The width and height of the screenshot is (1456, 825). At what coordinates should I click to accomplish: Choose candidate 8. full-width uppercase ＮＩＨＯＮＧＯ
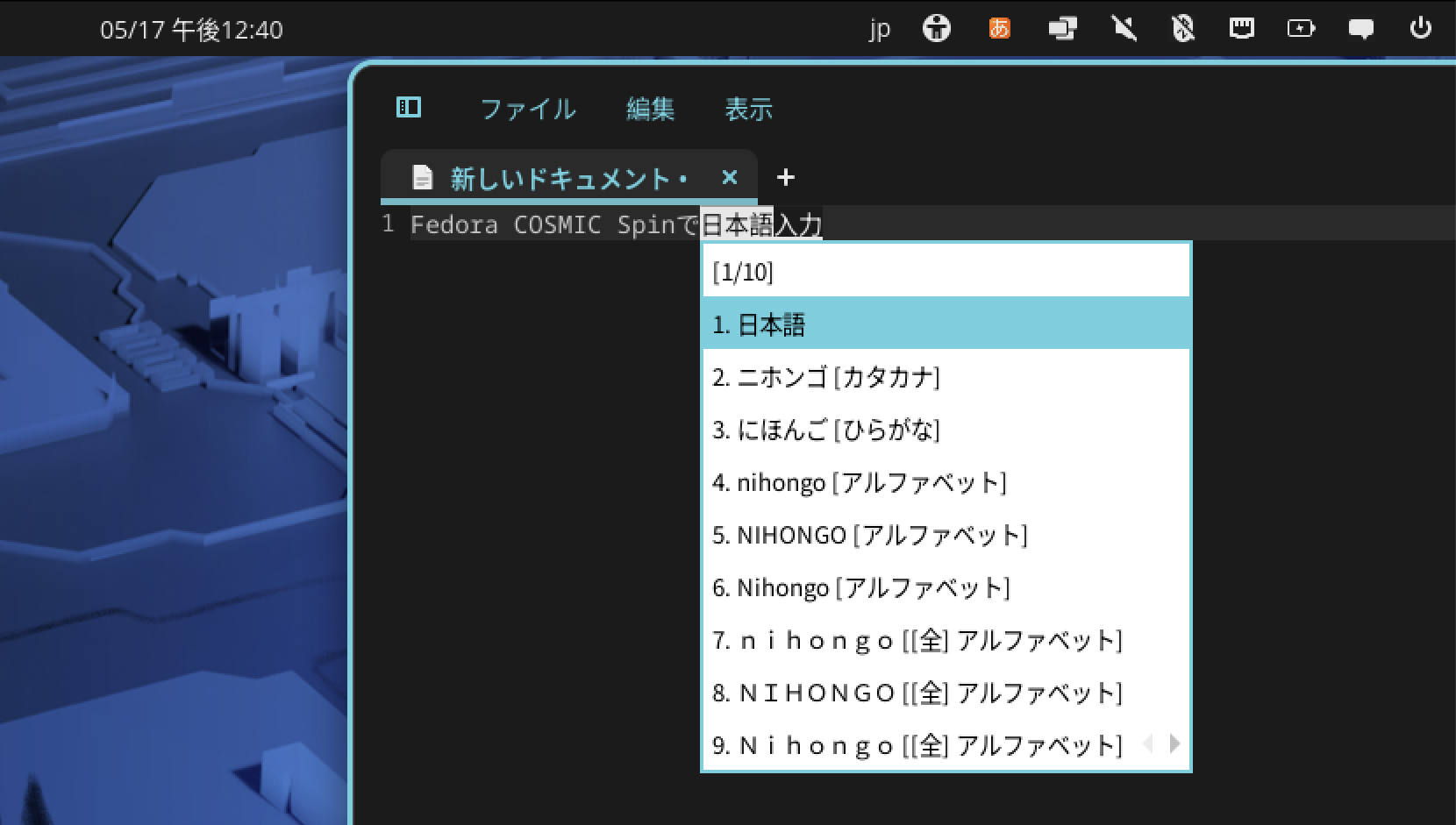[x=946, y=693]
